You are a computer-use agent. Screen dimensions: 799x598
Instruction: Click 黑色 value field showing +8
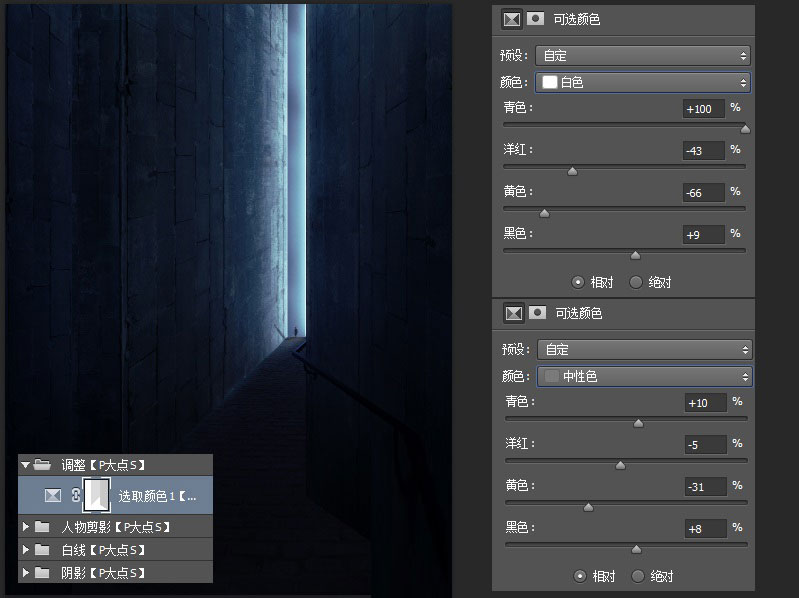(x=706, y=529)
